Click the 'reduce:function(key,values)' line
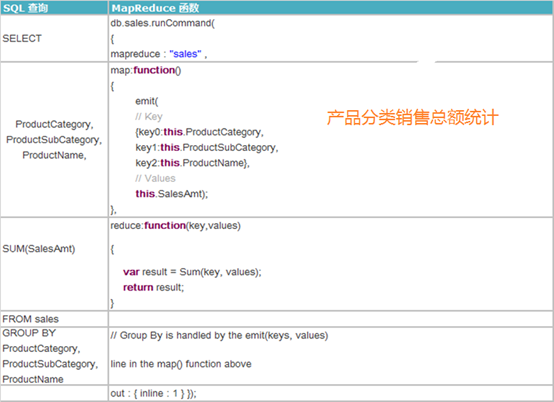Image resolution: width=554 pixels, height=402 pixels. pos(175,225)
